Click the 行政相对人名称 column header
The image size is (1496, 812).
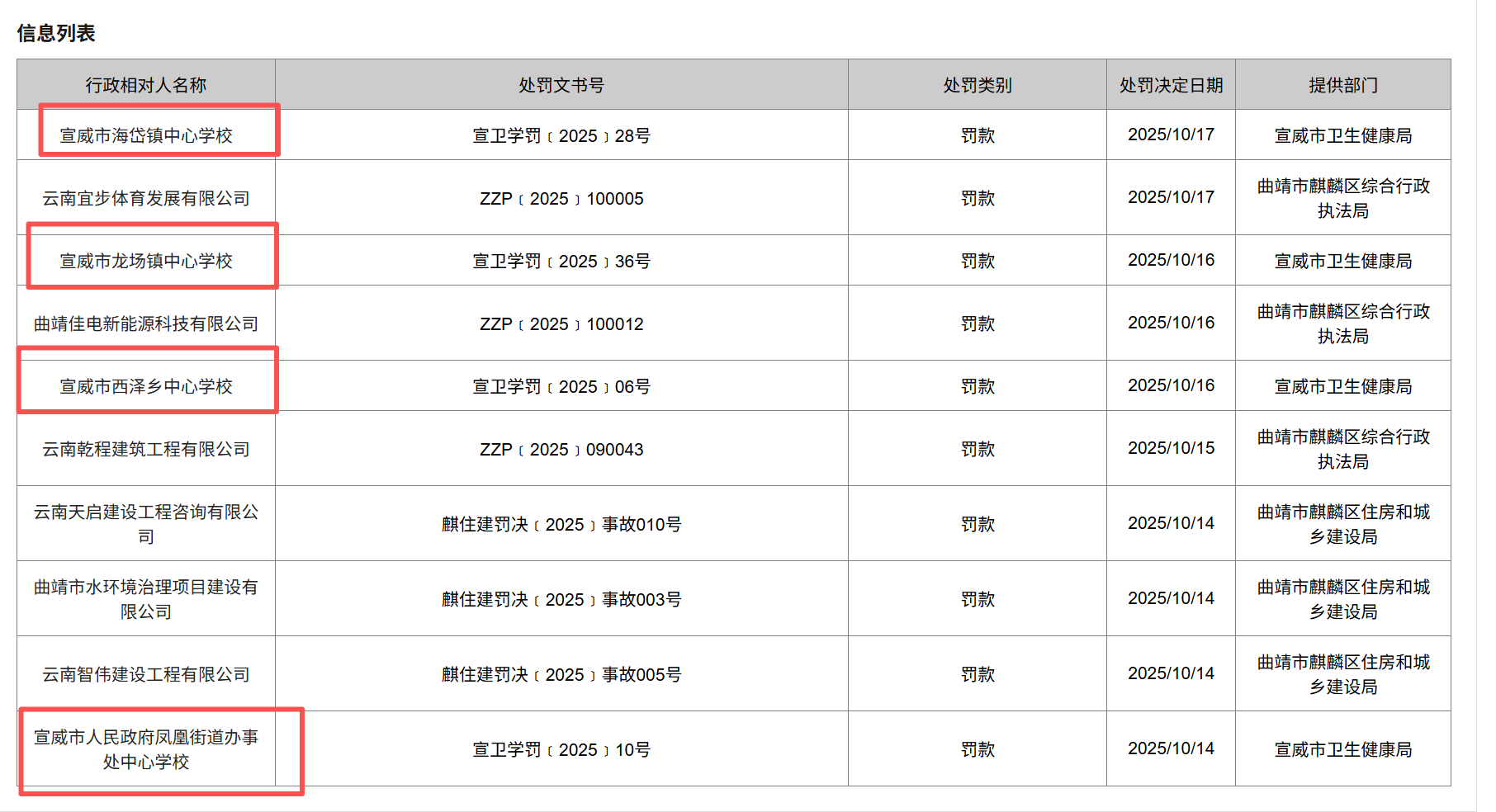(x=146, y=85)
